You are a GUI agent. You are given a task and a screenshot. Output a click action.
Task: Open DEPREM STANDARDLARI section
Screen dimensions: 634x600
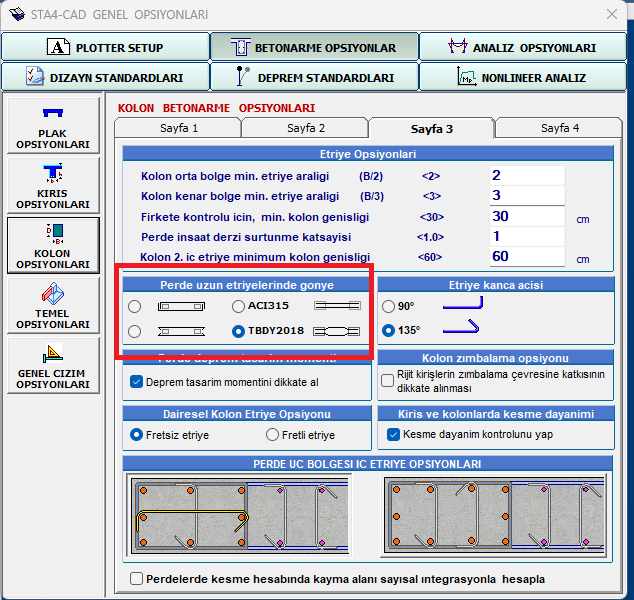(x=313, y=77)
